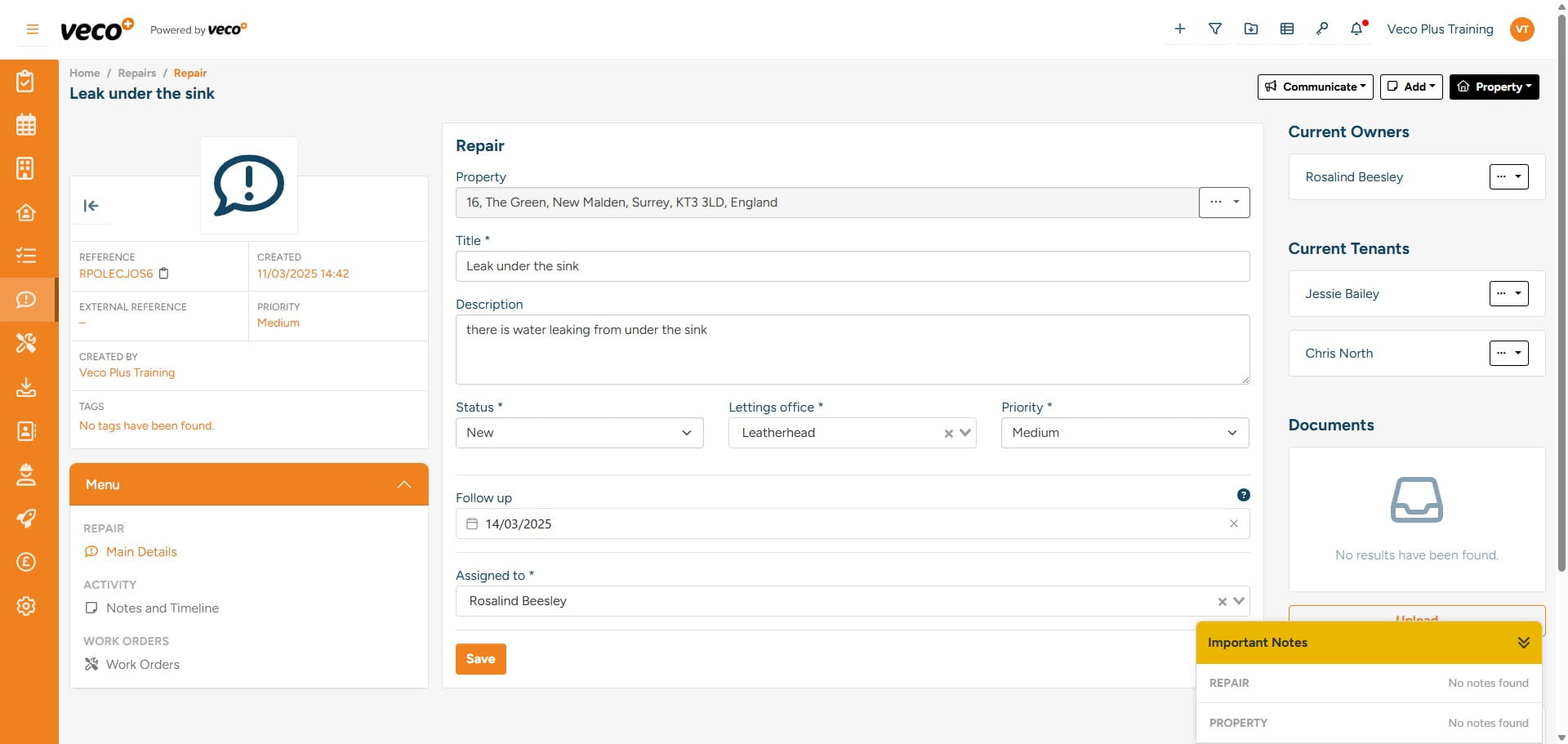The width and height of the screenshot is (1568, 744).
Task: Click the key icon in the top toolbar
Action: coord(1322,29)
